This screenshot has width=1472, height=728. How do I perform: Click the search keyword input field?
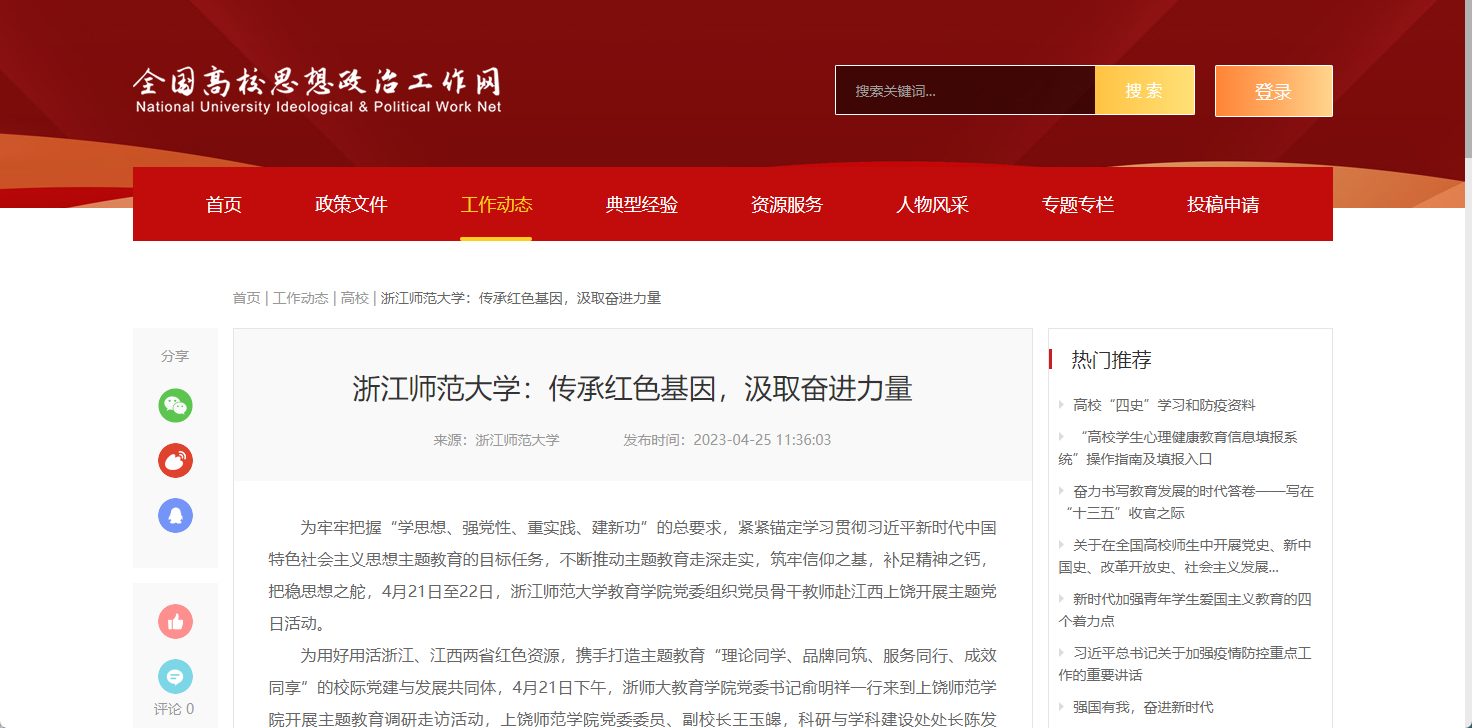[965, 91]
